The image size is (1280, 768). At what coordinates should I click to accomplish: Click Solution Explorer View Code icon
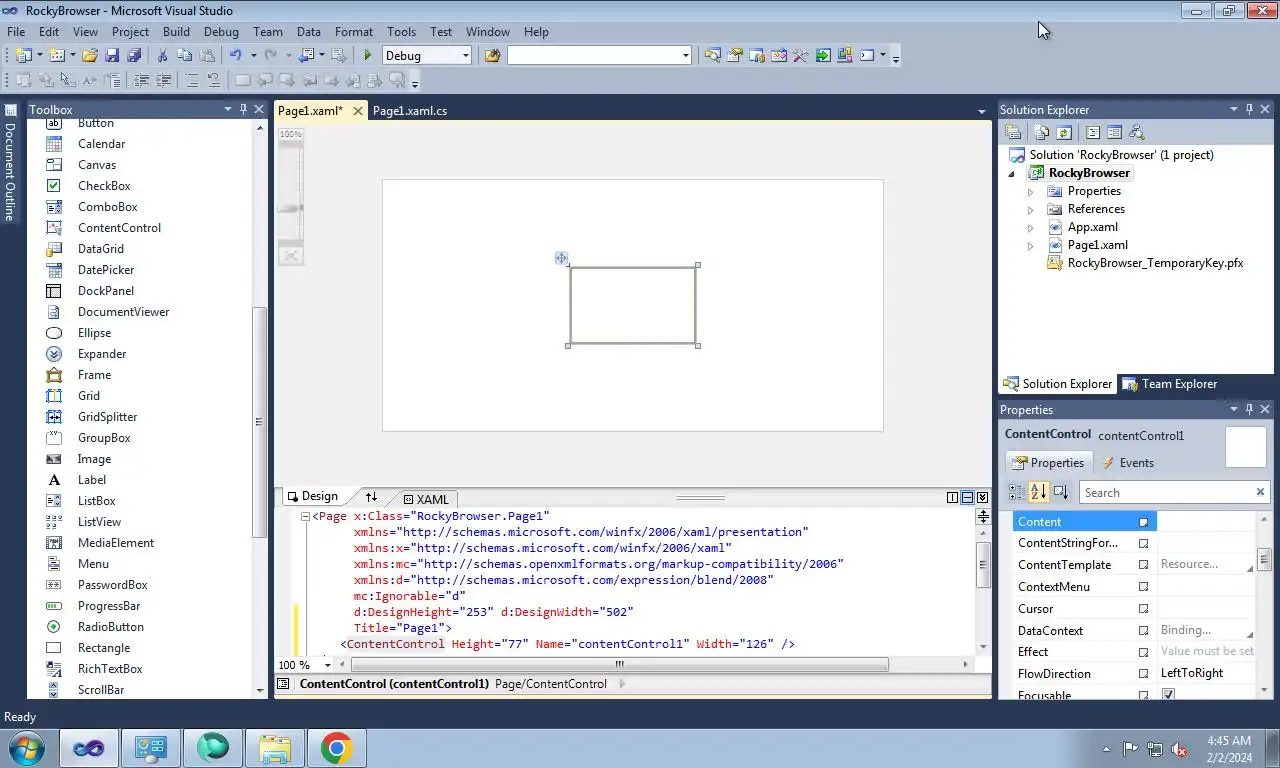[x=1093, y=132]
